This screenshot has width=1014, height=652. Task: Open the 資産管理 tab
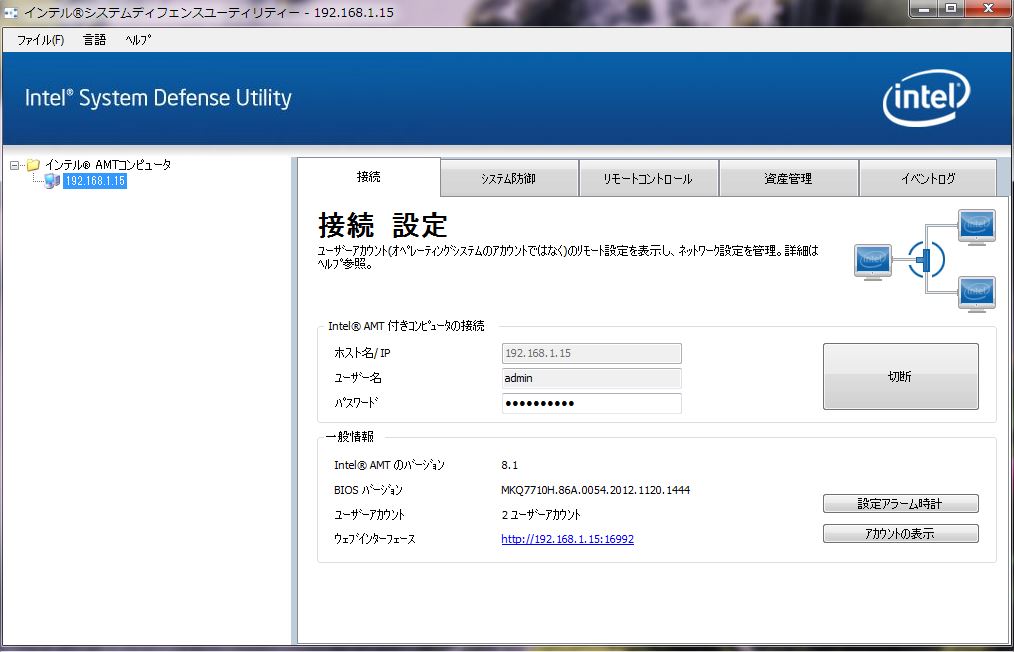click(x=788, y=179)
